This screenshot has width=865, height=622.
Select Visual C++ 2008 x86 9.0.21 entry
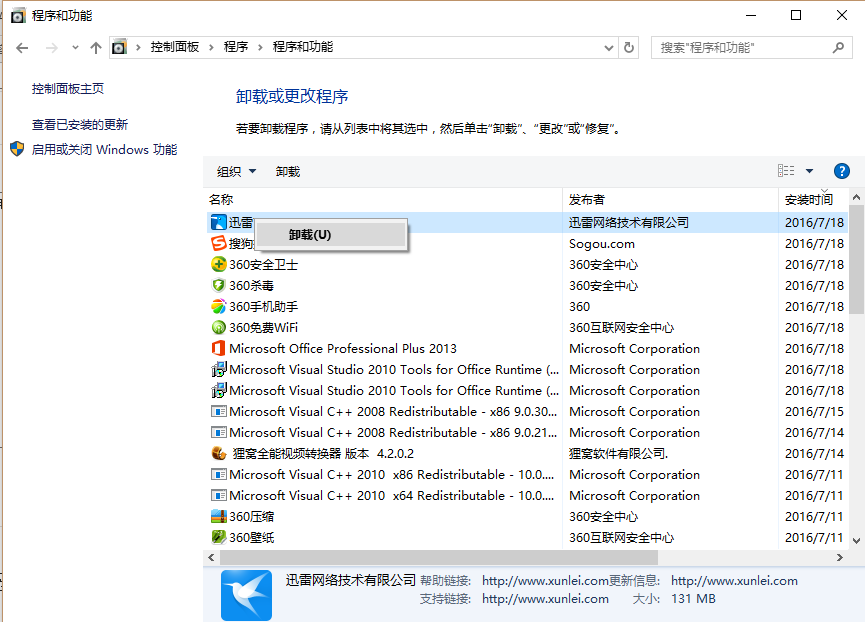(393, 432)
